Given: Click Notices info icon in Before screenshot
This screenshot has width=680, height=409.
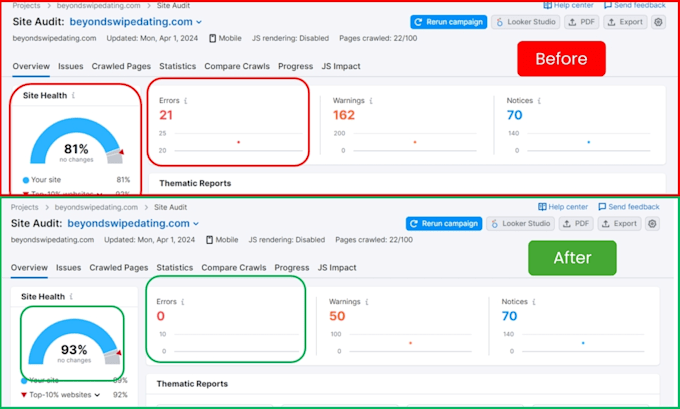Looking at the screenshot, I should pyautogui.click(x=539, y=101).
